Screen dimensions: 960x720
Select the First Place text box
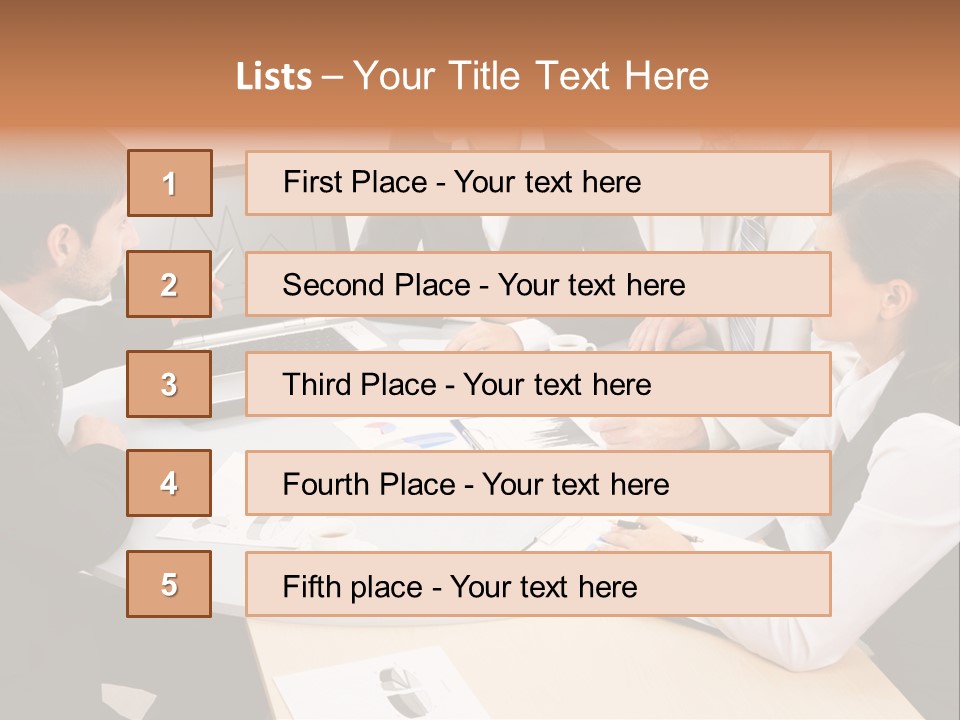coord(537,183)
